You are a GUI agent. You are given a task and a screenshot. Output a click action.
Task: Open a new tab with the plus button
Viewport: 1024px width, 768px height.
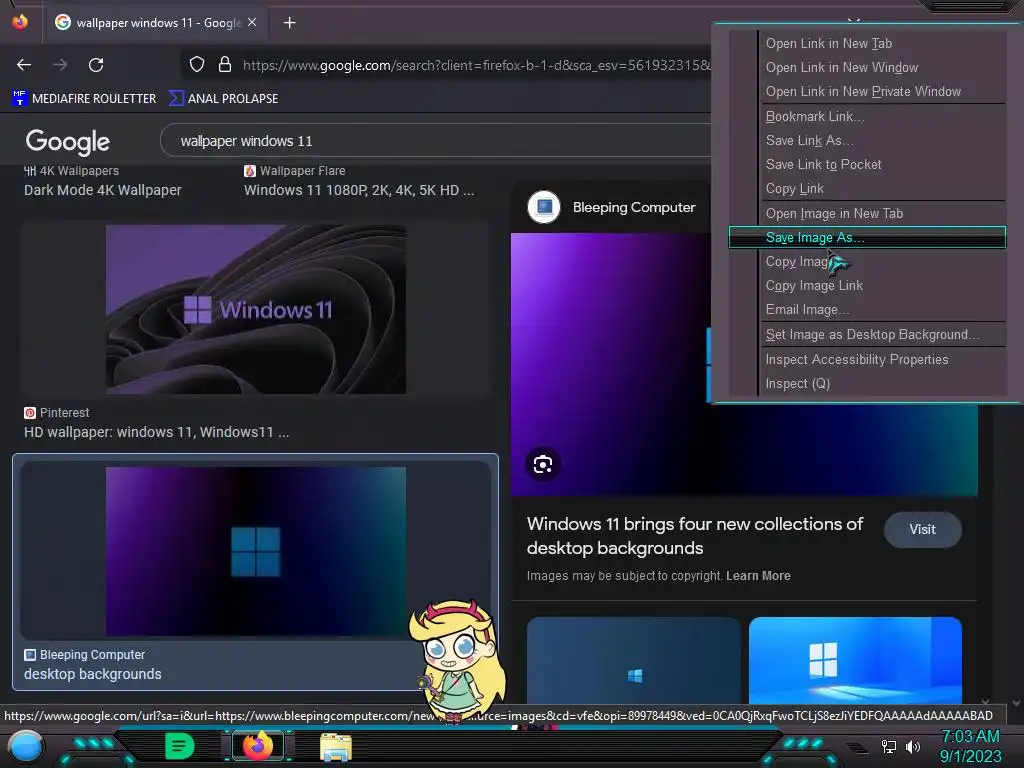pyautogui.click(x=289, y=23)
